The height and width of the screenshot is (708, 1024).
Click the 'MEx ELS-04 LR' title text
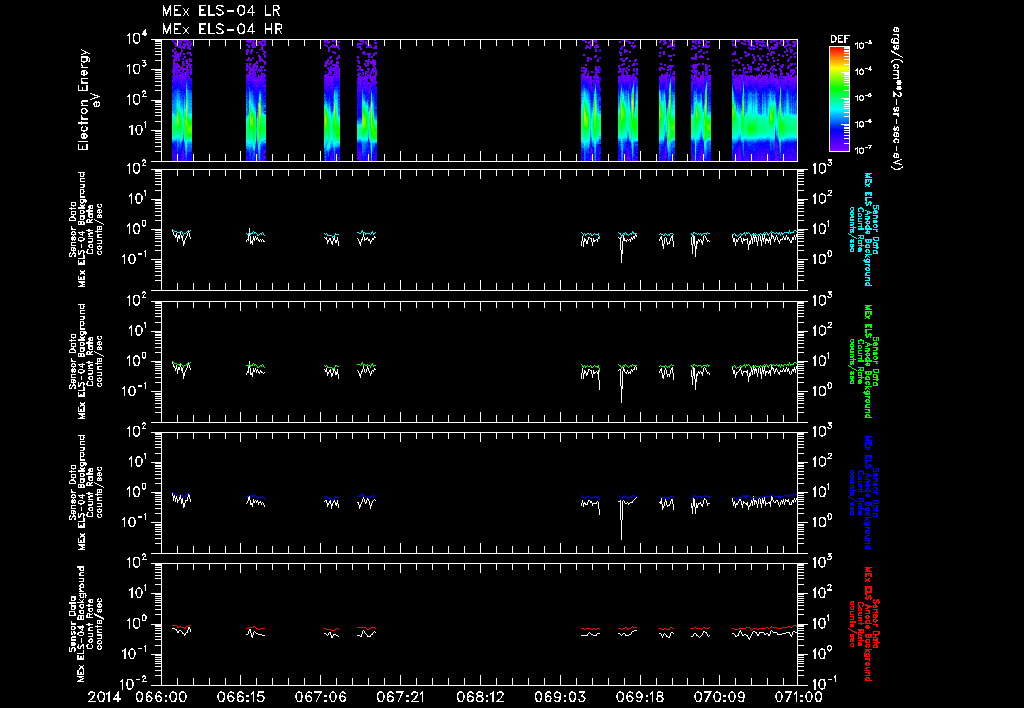pos(221,11)
